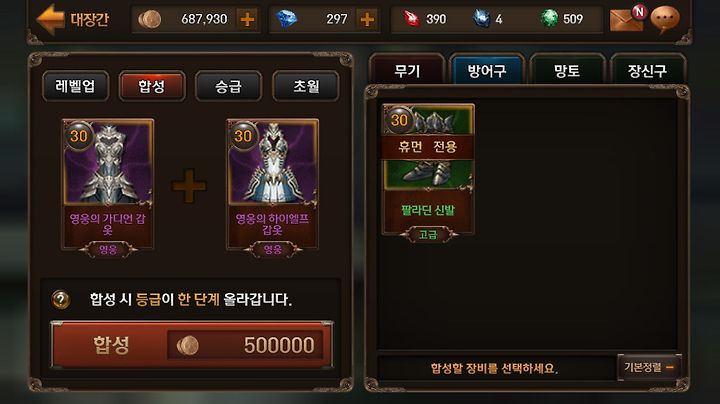Select the 합성 tab
Screen dimensions: 720x404
point(152,86)
